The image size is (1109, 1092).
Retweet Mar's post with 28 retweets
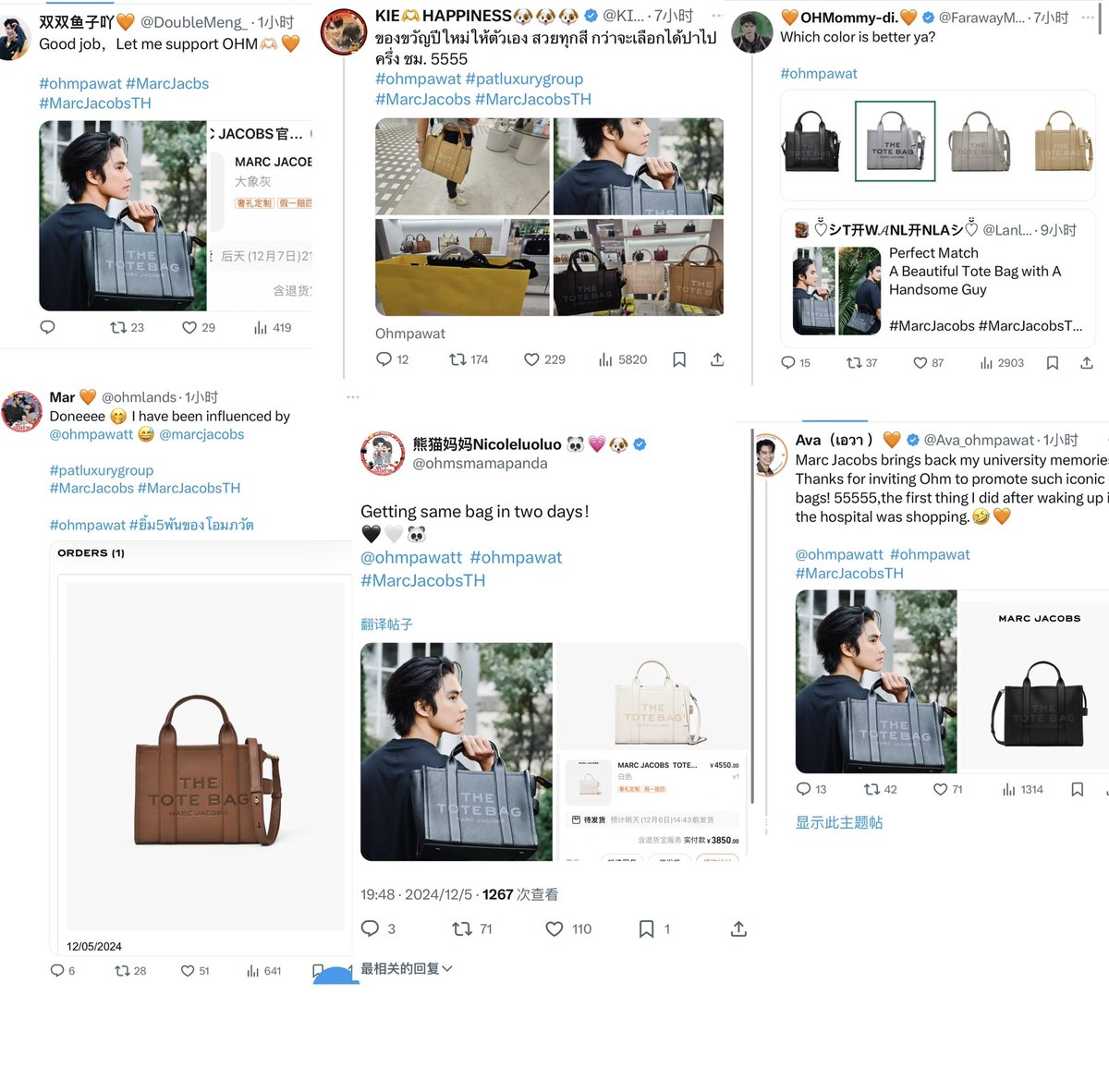pyautogui.click(x=129, y=971)
